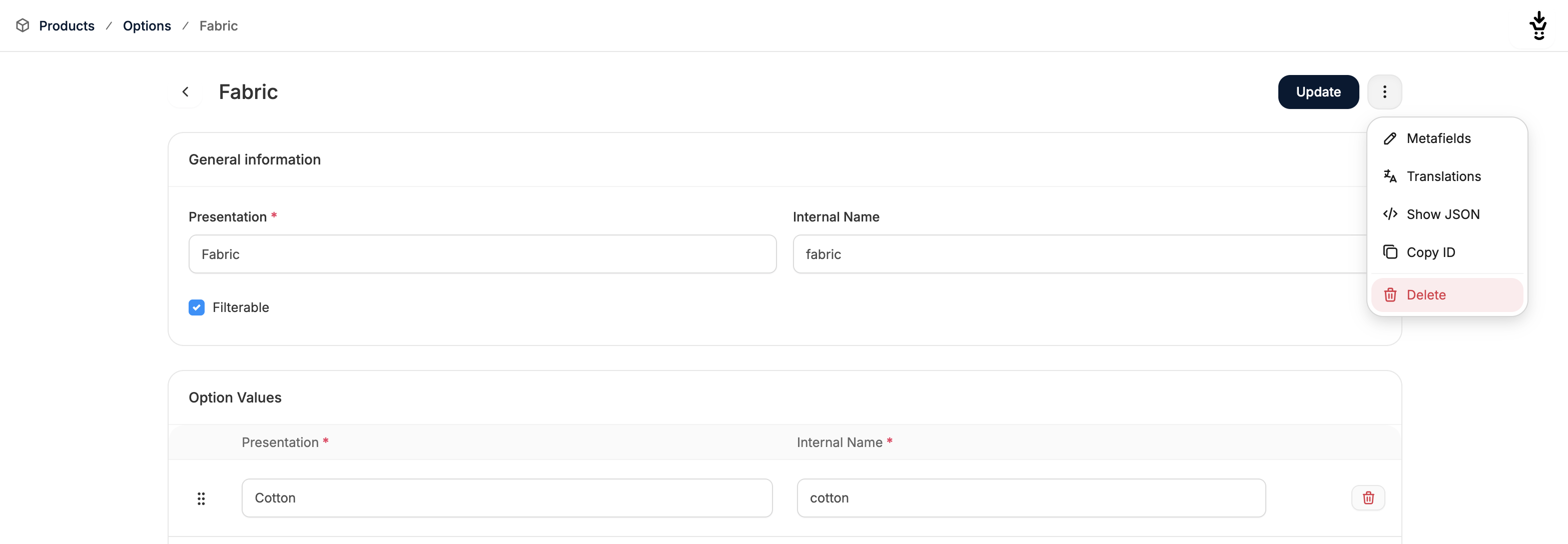Delete the Cotton option value row
The image size is (1568, 544).
point(1368,498)
